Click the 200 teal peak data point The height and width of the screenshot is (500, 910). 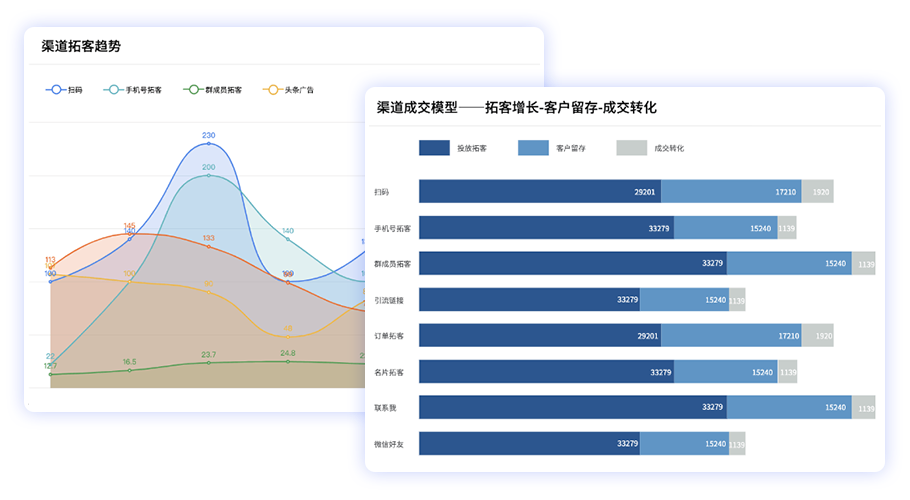[x=208, y=175]
